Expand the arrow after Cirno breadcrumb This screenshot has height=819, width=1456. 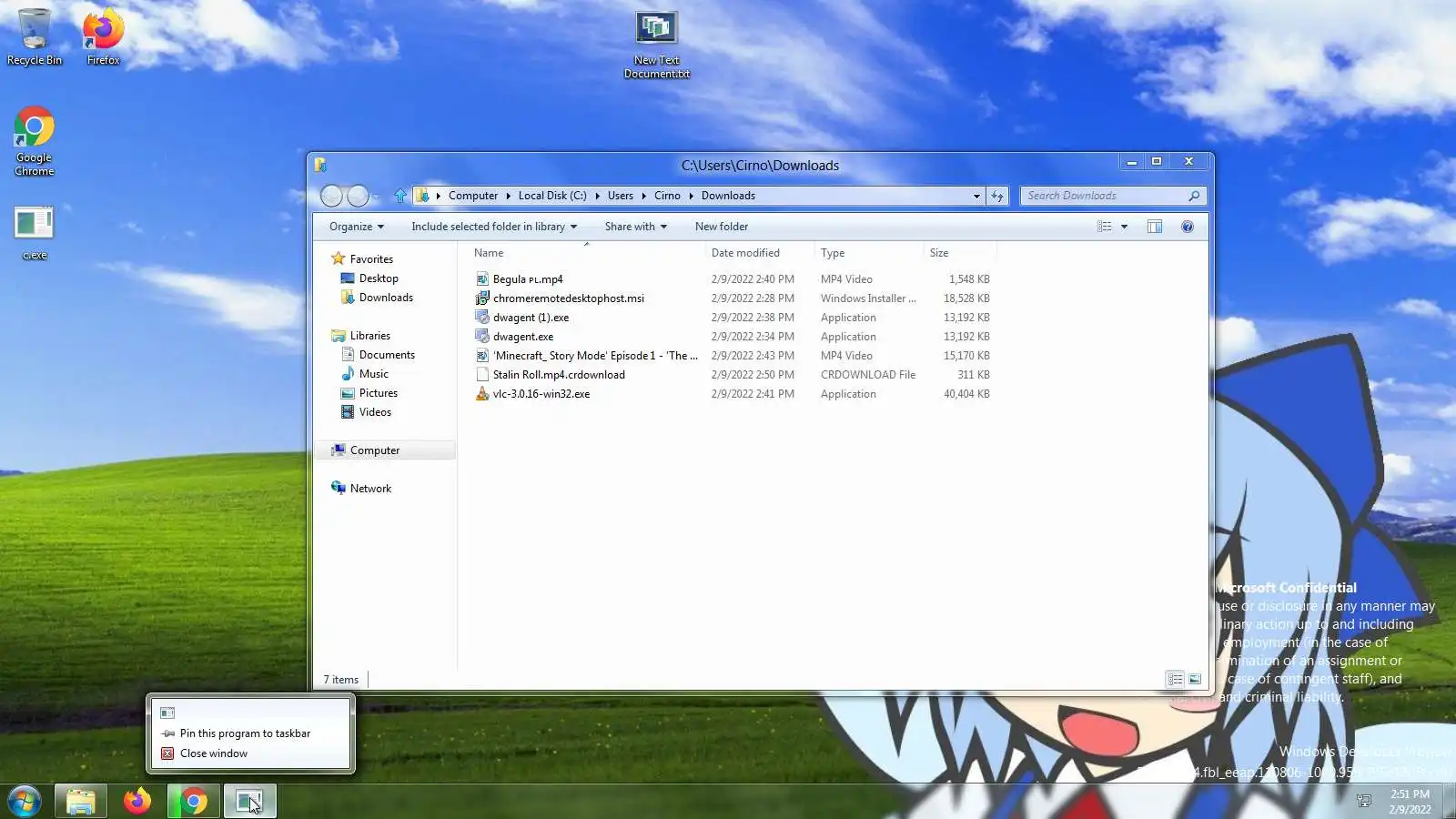tap(691, 196)
